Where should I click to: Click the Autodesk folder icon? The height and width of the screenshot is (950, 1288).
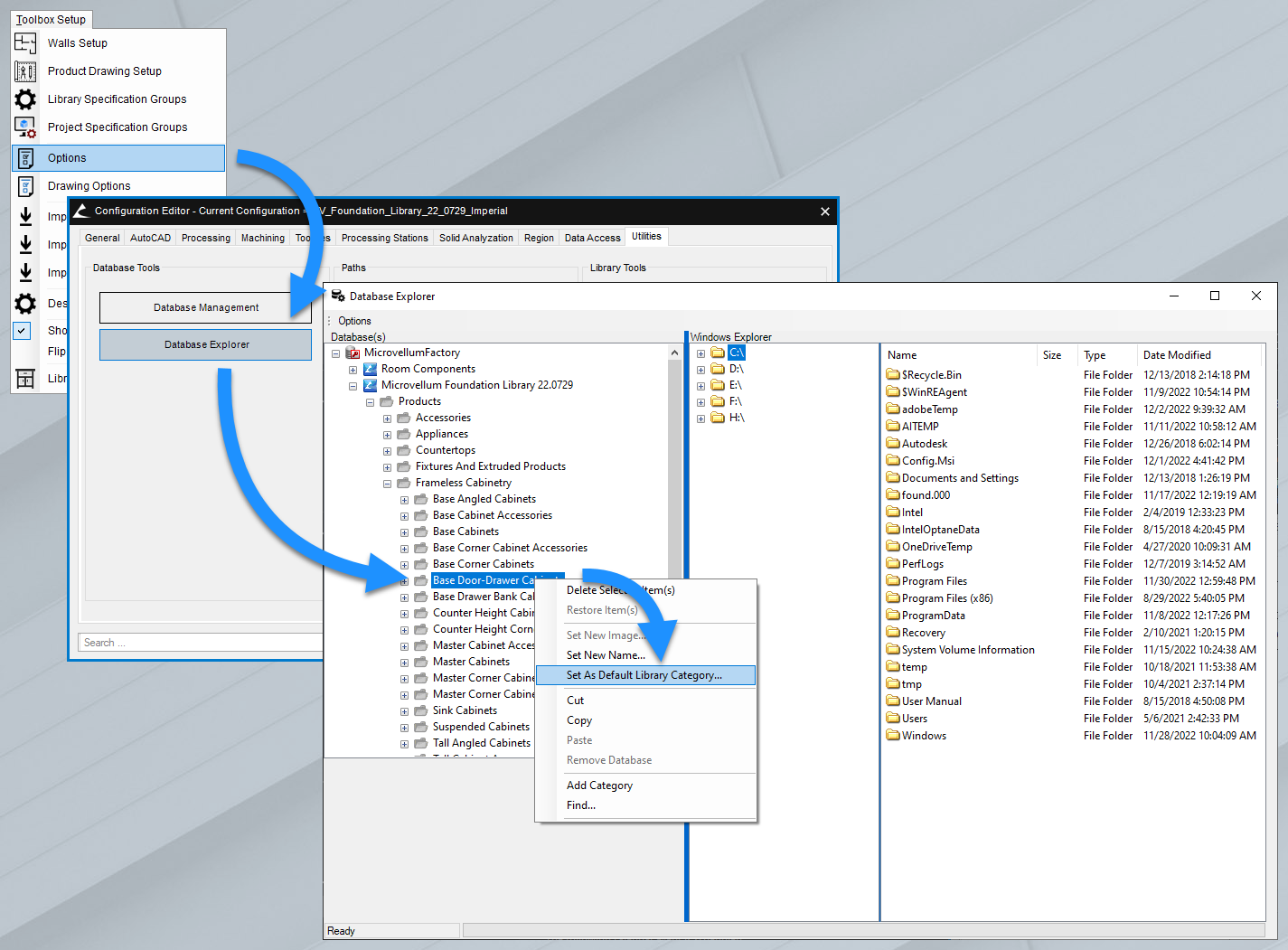tap(893, 443)
